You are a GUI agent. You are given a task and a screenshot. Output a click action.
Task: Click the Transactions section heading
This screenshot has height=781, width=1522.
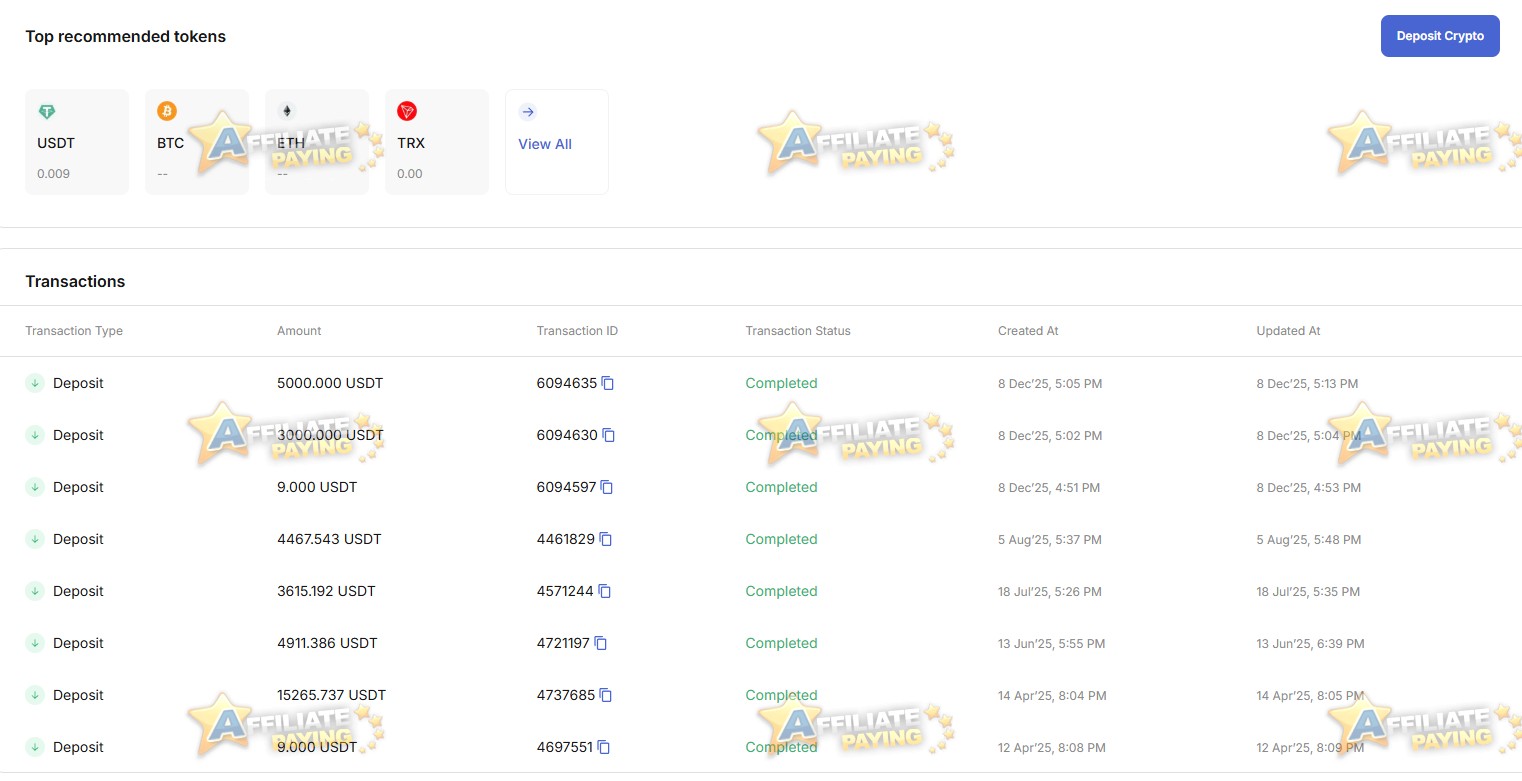click(x=75, y=281)
